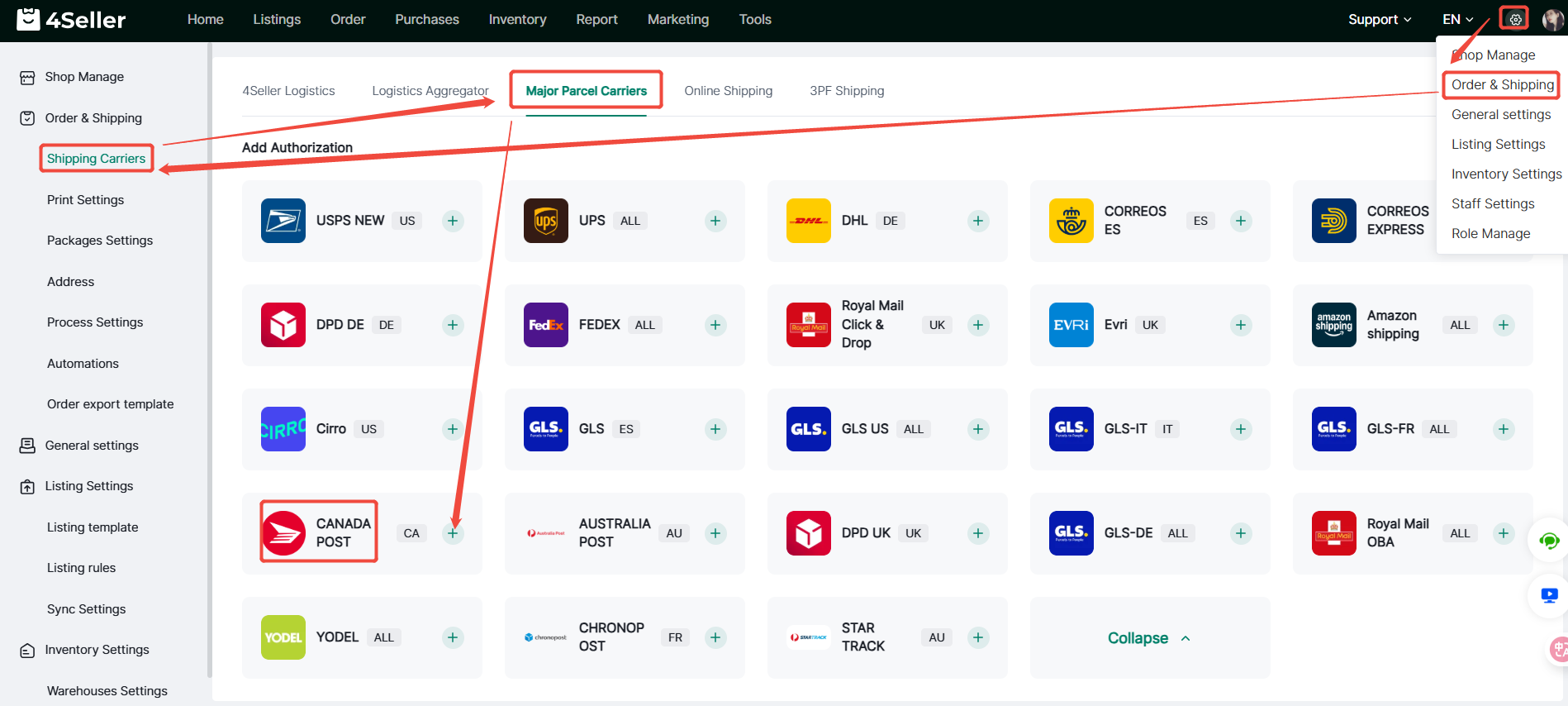The height and width of the screenshot is (706, 1568).
Task: Open Inventory in top navigation
Action: (x=517, y=19)
